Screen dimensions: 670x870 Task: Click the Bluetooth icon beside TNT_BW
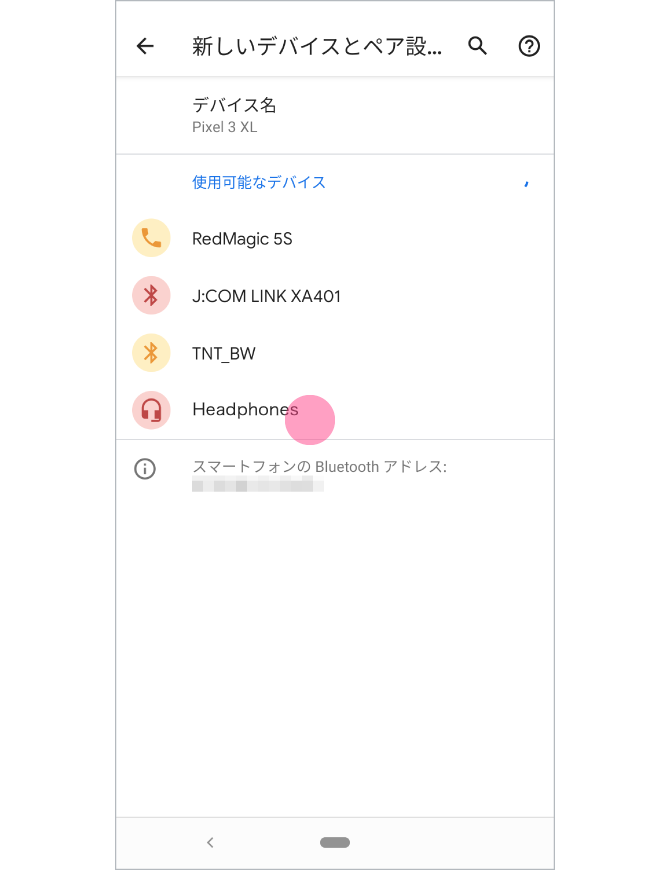pyautogui.click(x=151, y=353)
